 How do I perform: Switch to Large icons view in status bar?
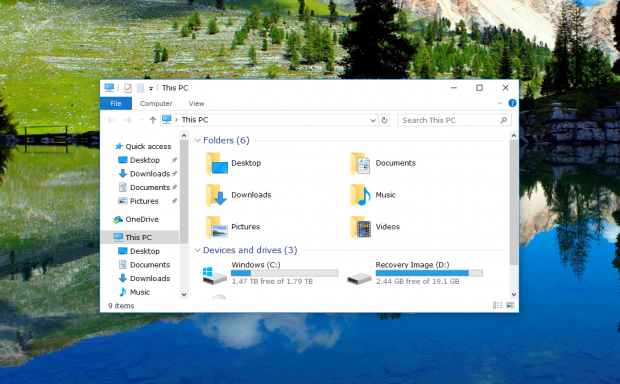(510, 305)
